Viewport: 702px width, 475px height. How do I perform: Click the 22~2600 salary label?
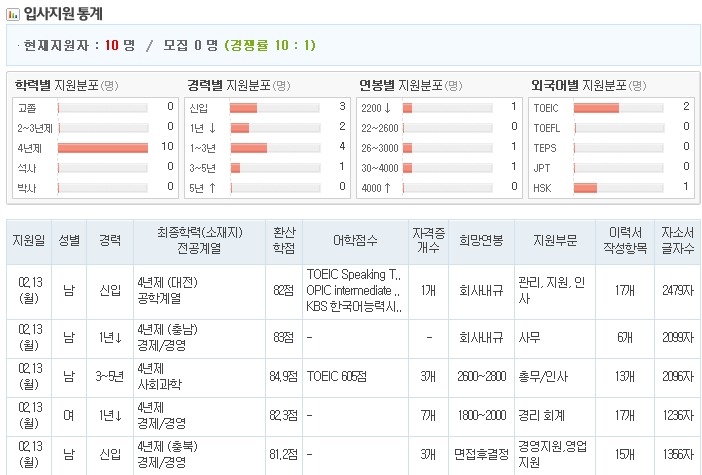click(380, 128)
